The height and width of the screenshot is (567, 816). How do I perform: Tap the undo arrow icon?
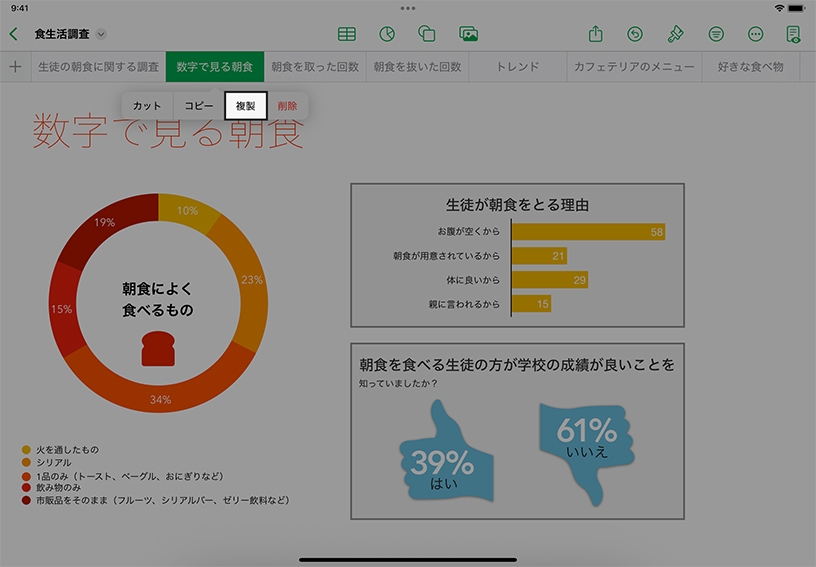pyautogui.click(x=635, y=34)
